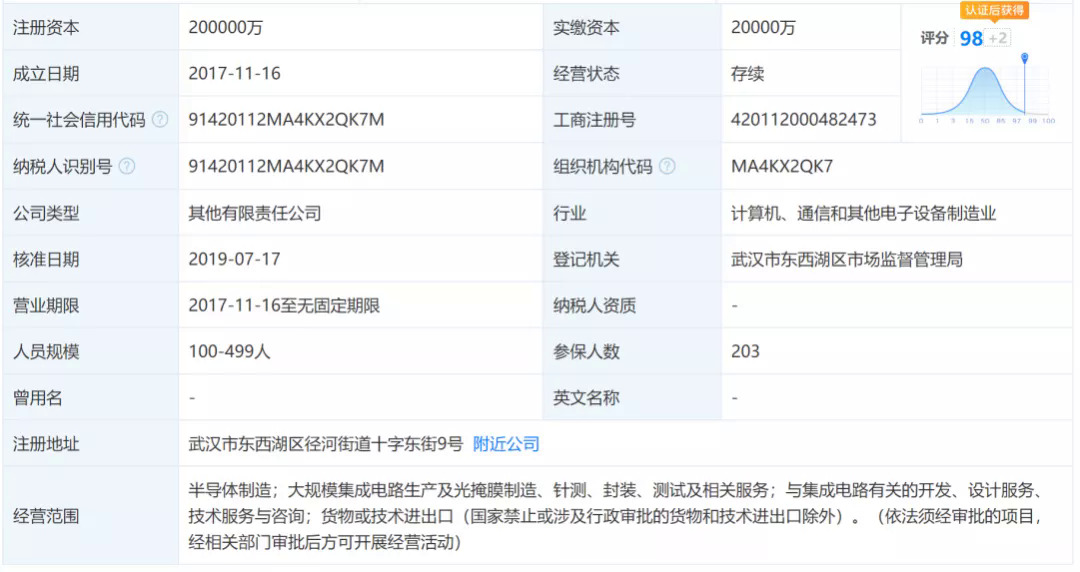This screenshot has height=572, width=1080.
Task: Click the 行业 value 计算机、通信和其他电子设备制造业
Action: point(863,213)
